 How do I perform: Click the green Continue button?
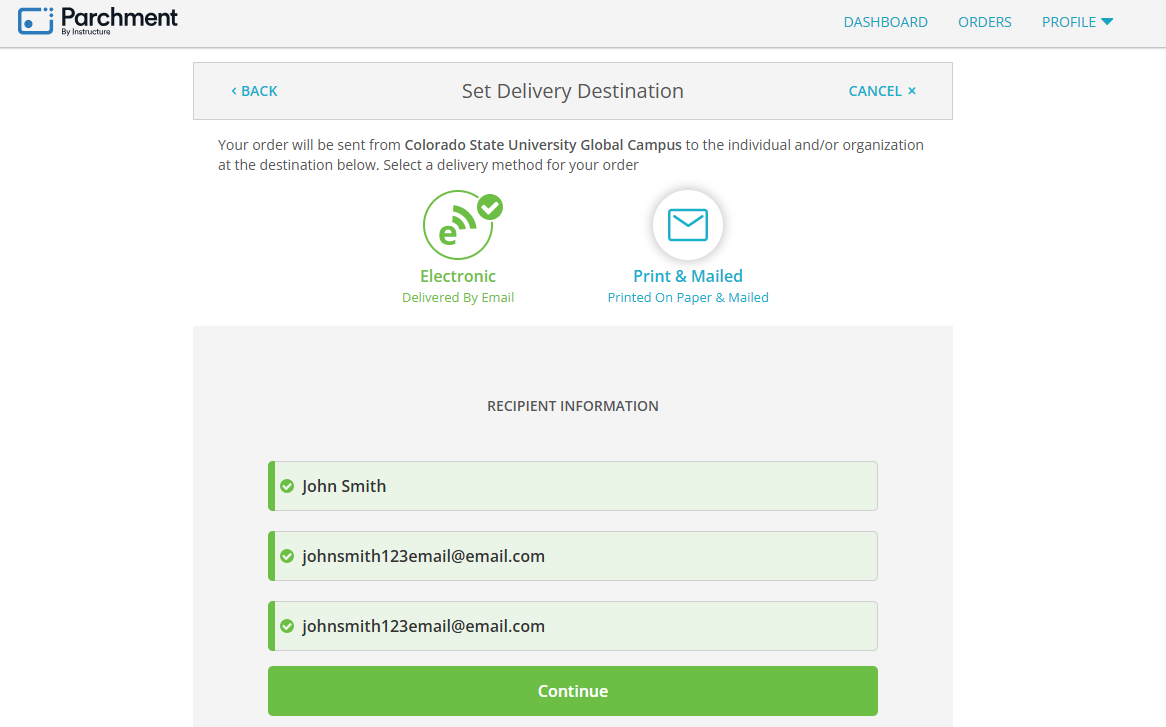(573, 691)
